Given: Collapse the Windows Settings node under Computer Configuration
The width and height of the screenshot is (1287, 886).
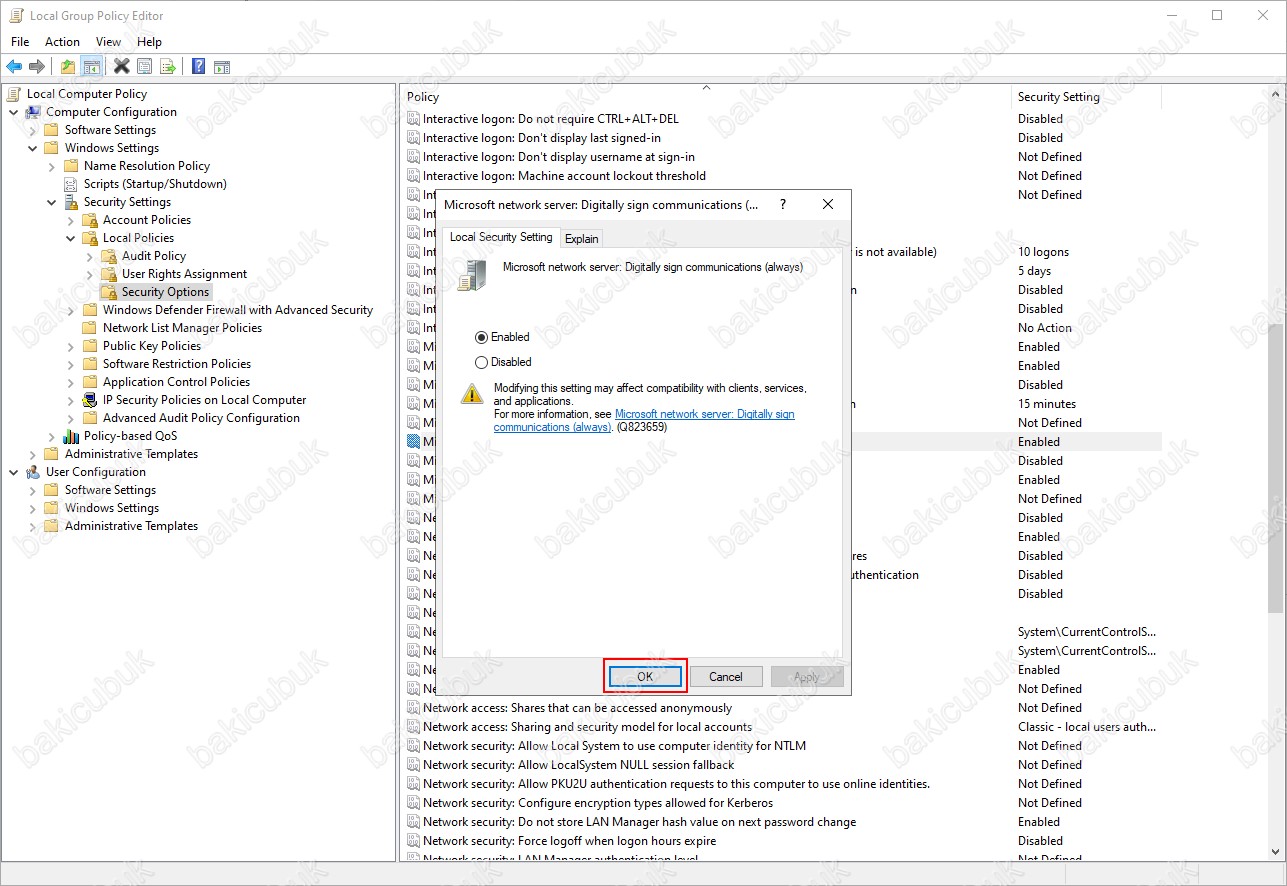Looking at the screenshot, I should pyautogui.click(x=33, y=148).
